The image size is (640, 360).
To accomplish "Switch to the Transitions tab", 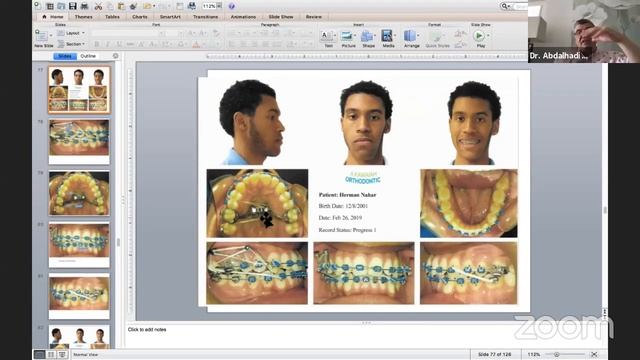I will 205,17.
